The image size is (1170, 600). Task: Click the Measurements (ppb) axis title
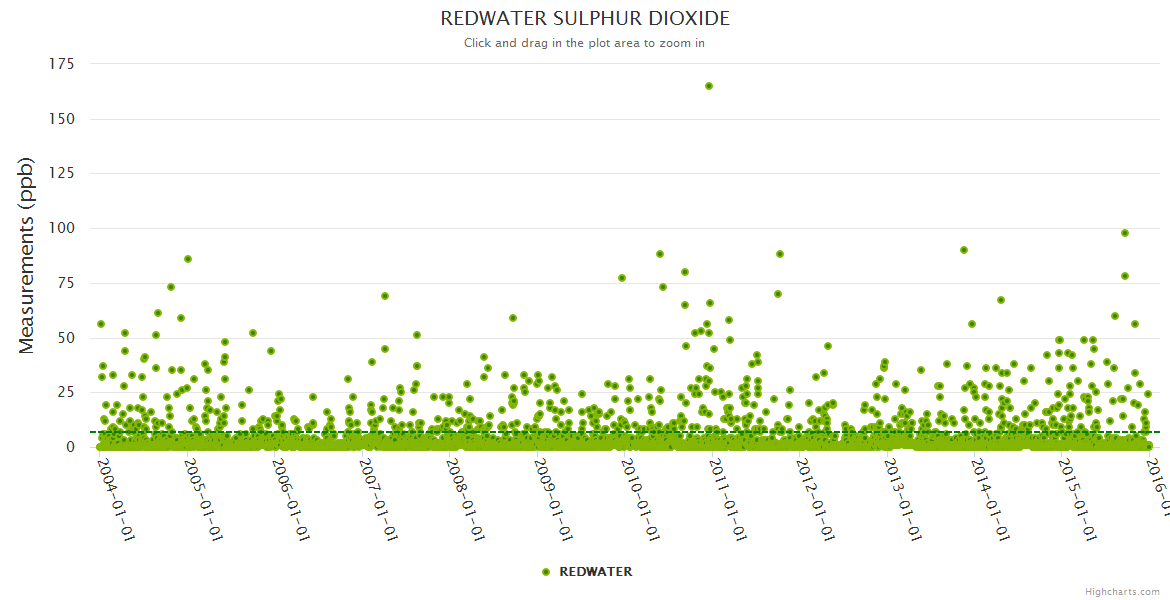click(27, 255)
